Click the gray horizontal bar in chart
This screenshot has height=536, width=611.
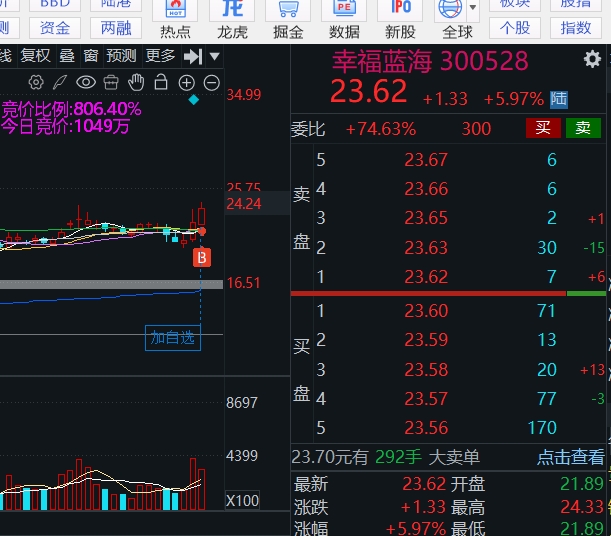(111, 284)
